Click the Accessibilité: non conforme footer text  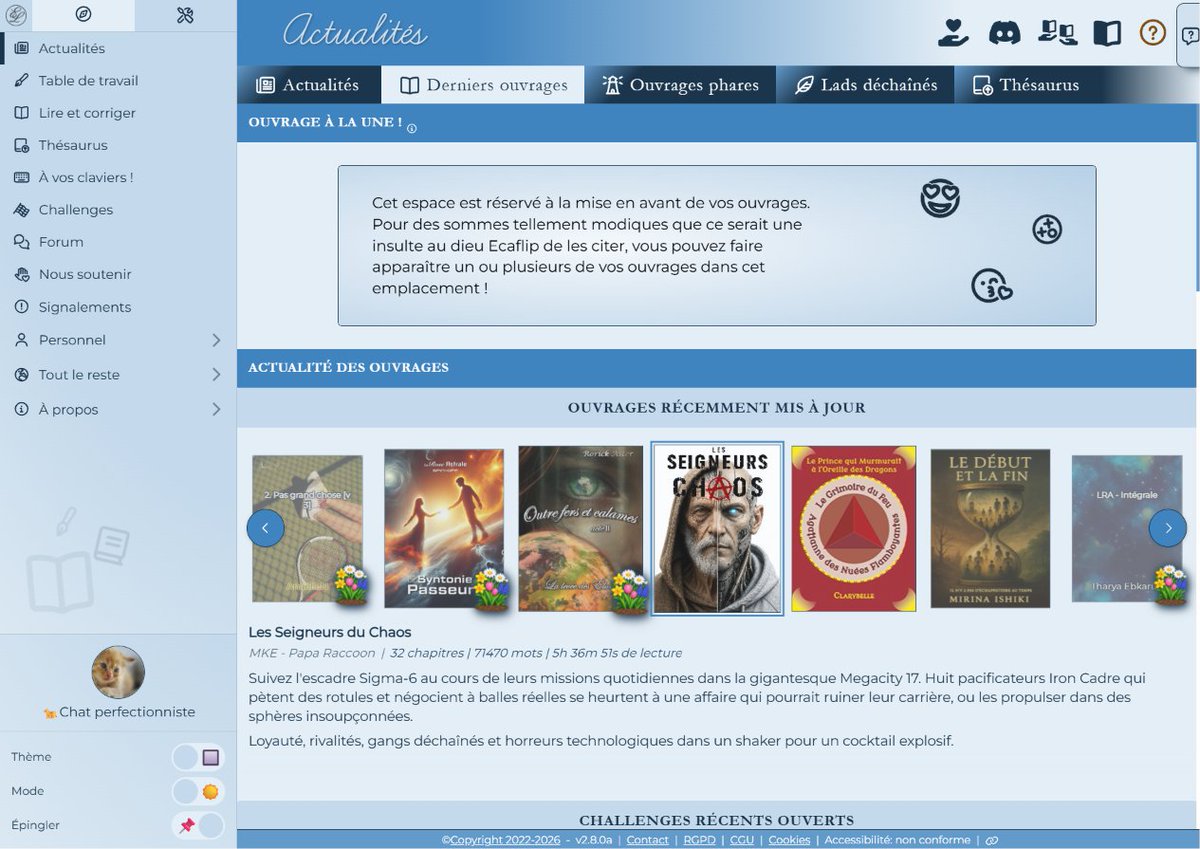point(897,840)
